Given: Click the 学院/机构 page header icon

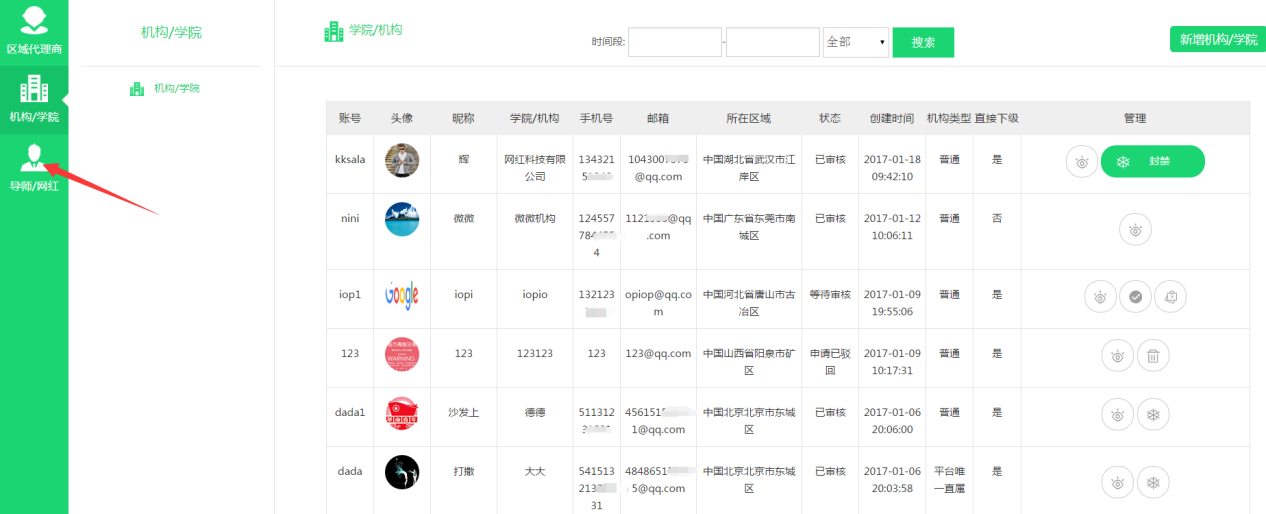Looking at the screenshot, I should click(333, 32).
